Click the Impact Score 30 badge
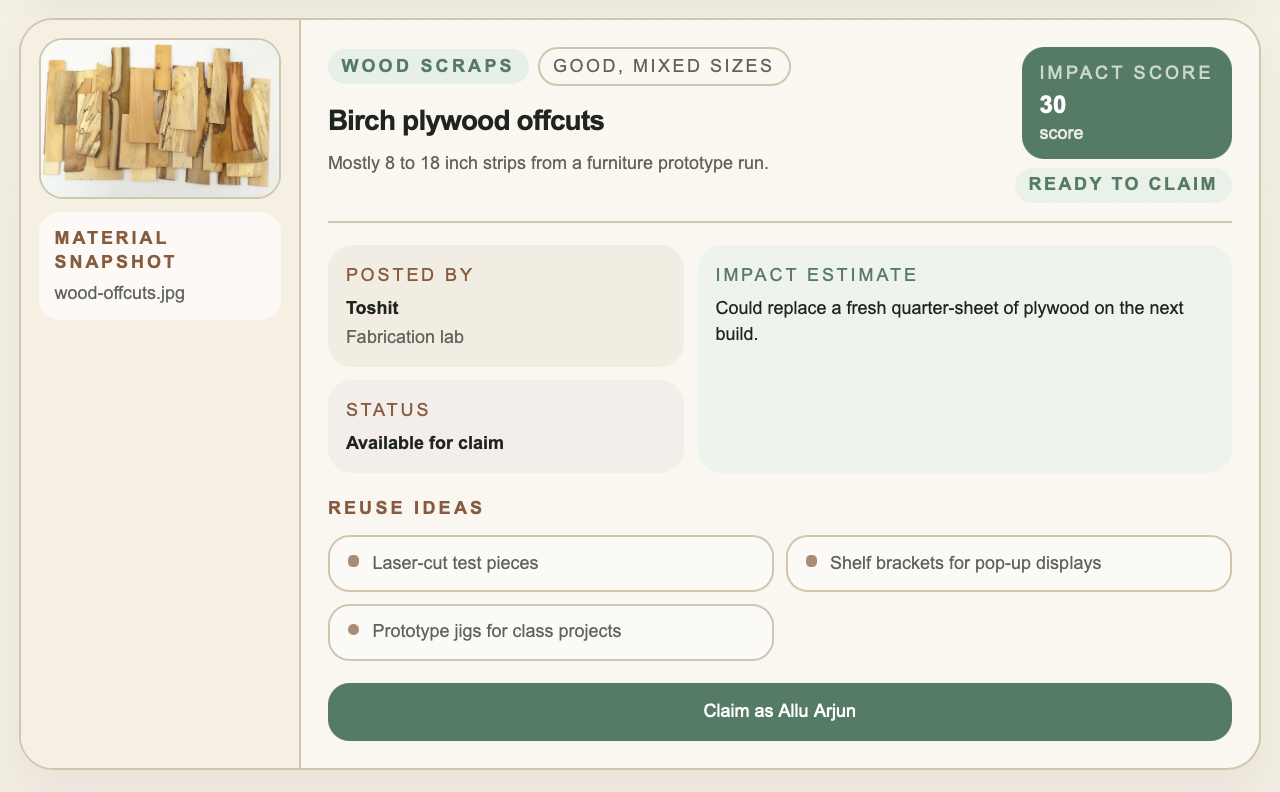The height and width of the screenshot is (792, 1280). tap(1126, 103)
